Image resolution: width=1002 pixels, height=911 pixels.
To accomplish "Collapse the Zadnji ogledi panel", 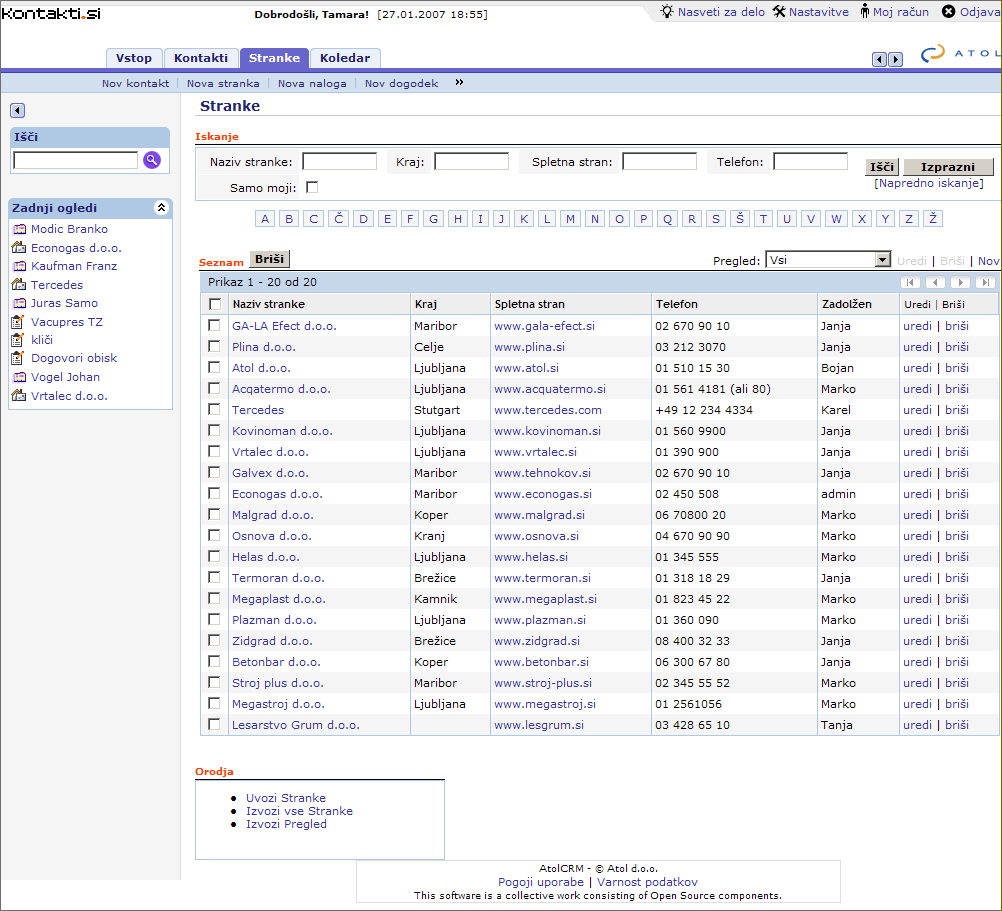I will coord(160,208).
